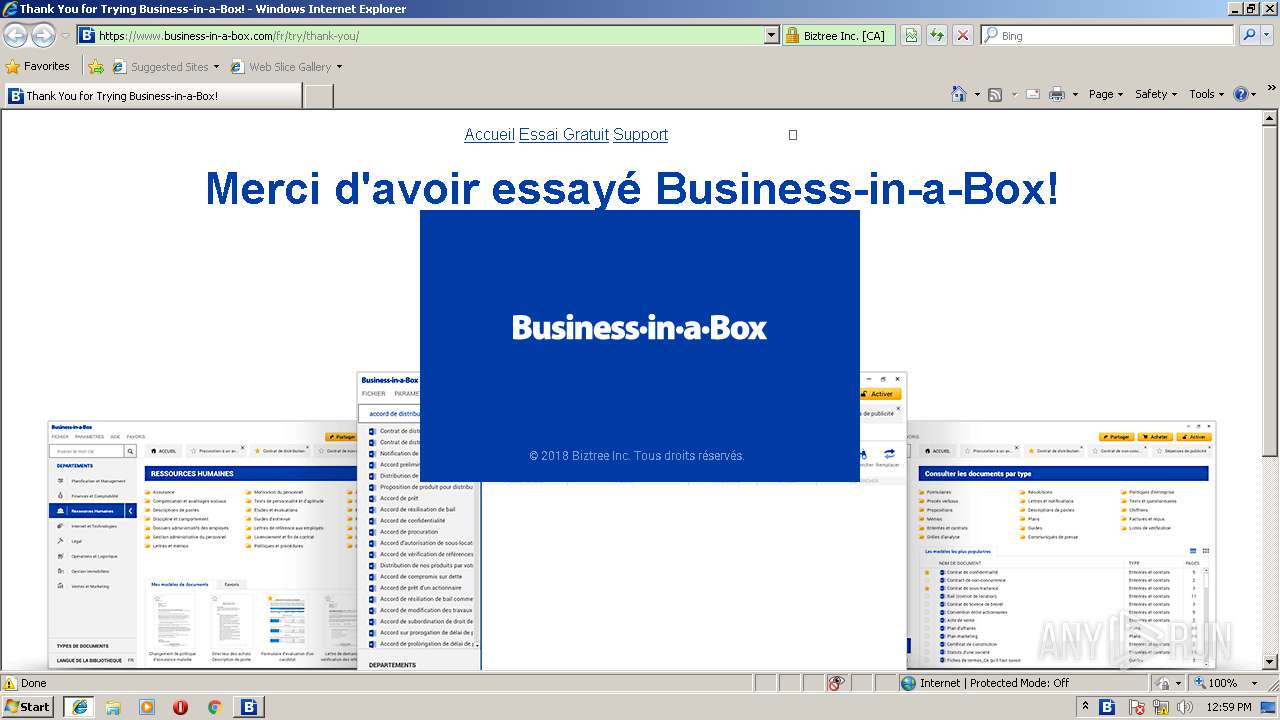Open the Recent Pages dropdown arrow
1280x720 pixels.
click(65, 36)
